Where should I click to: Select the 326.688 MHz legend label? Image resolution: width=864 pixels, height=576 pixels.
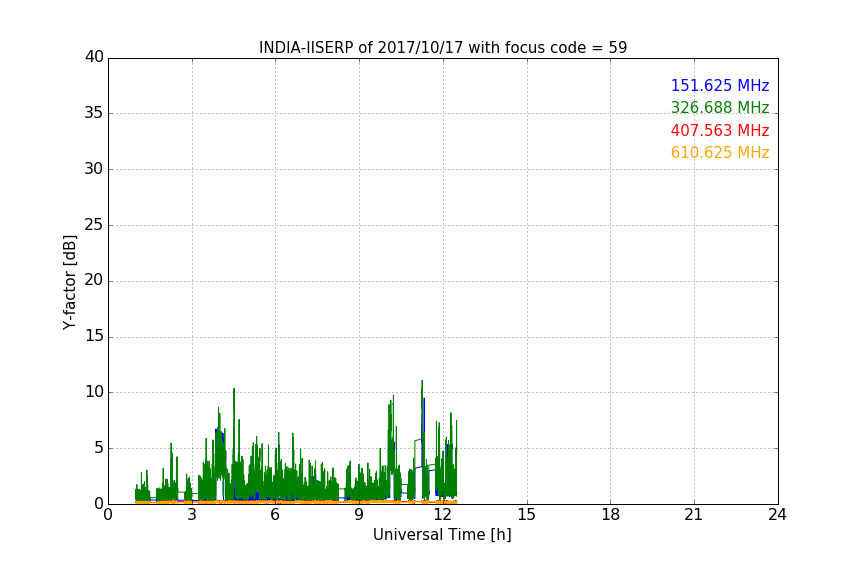pos(720,107)
